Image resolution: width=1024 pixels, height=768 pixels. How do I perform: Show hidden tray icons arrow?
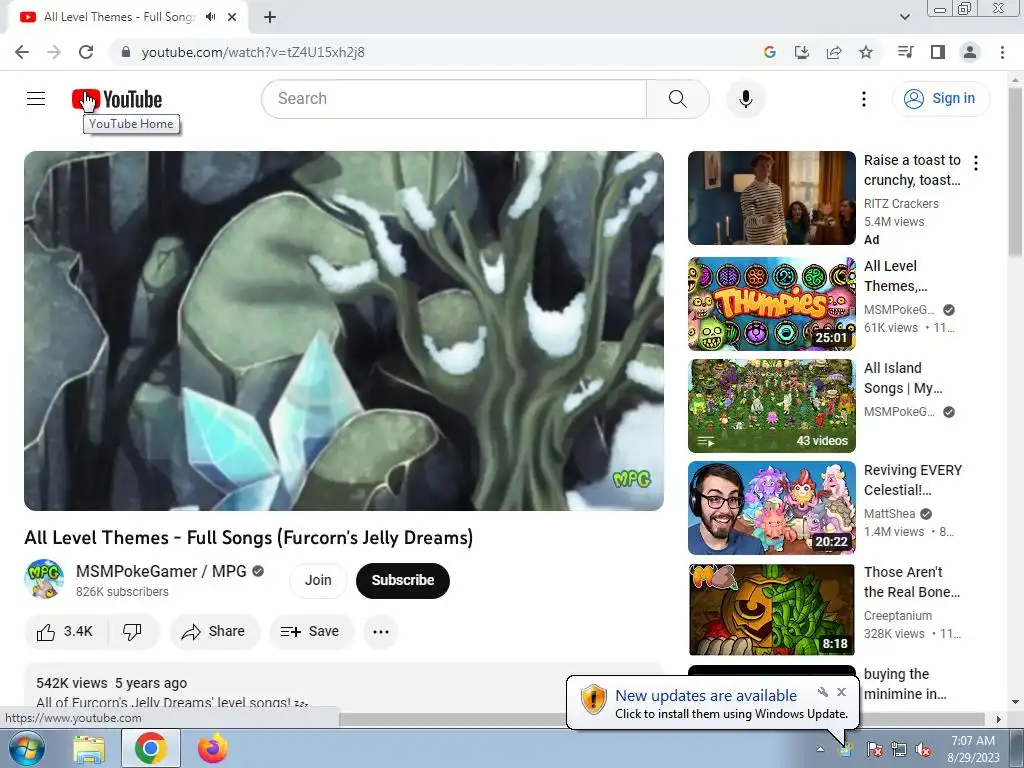pos(820,750)
